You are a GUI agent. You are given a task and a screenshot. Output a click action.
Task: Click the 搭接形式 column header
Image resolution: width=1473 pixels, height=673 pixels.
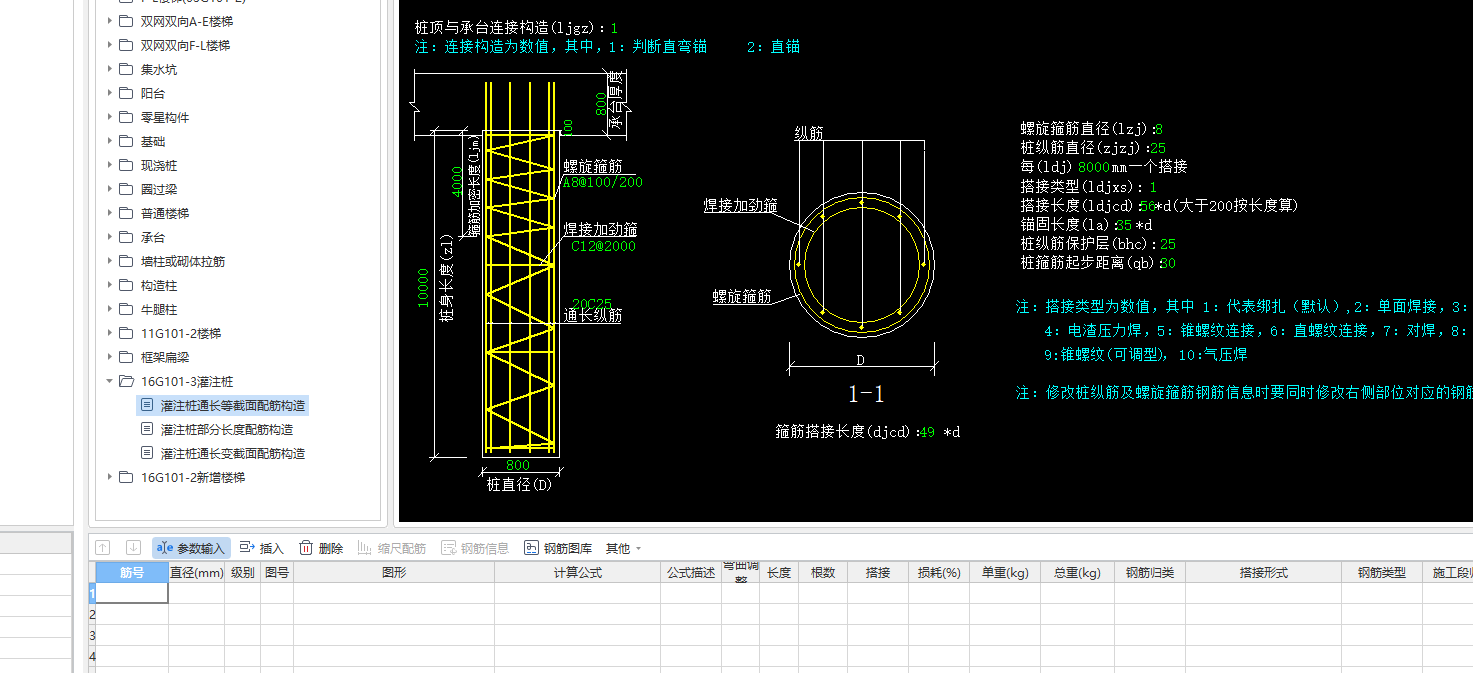(1264, 573)
